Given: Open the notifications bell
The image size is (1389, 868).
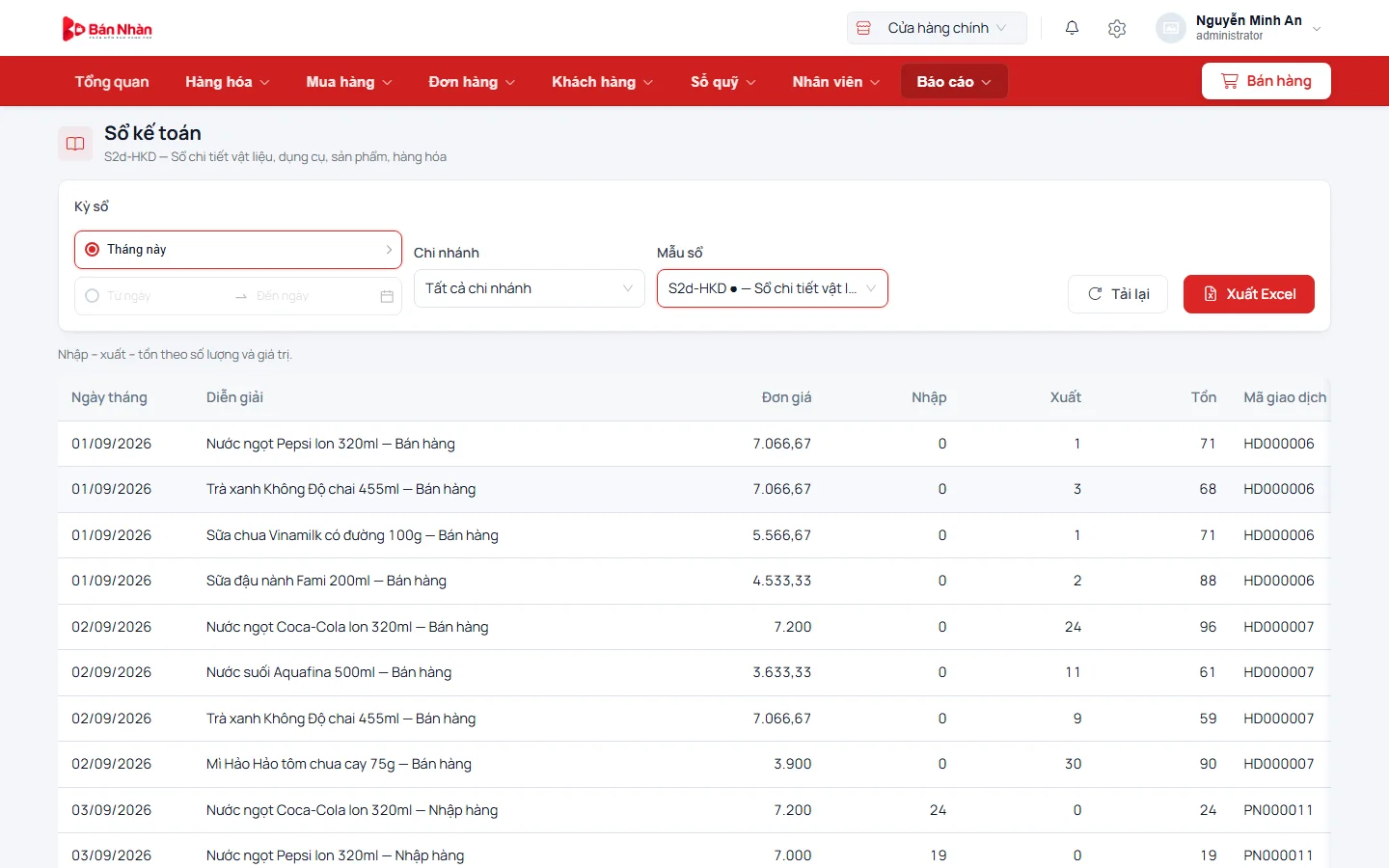Looking at the screenshot, I should (1072, 28).
